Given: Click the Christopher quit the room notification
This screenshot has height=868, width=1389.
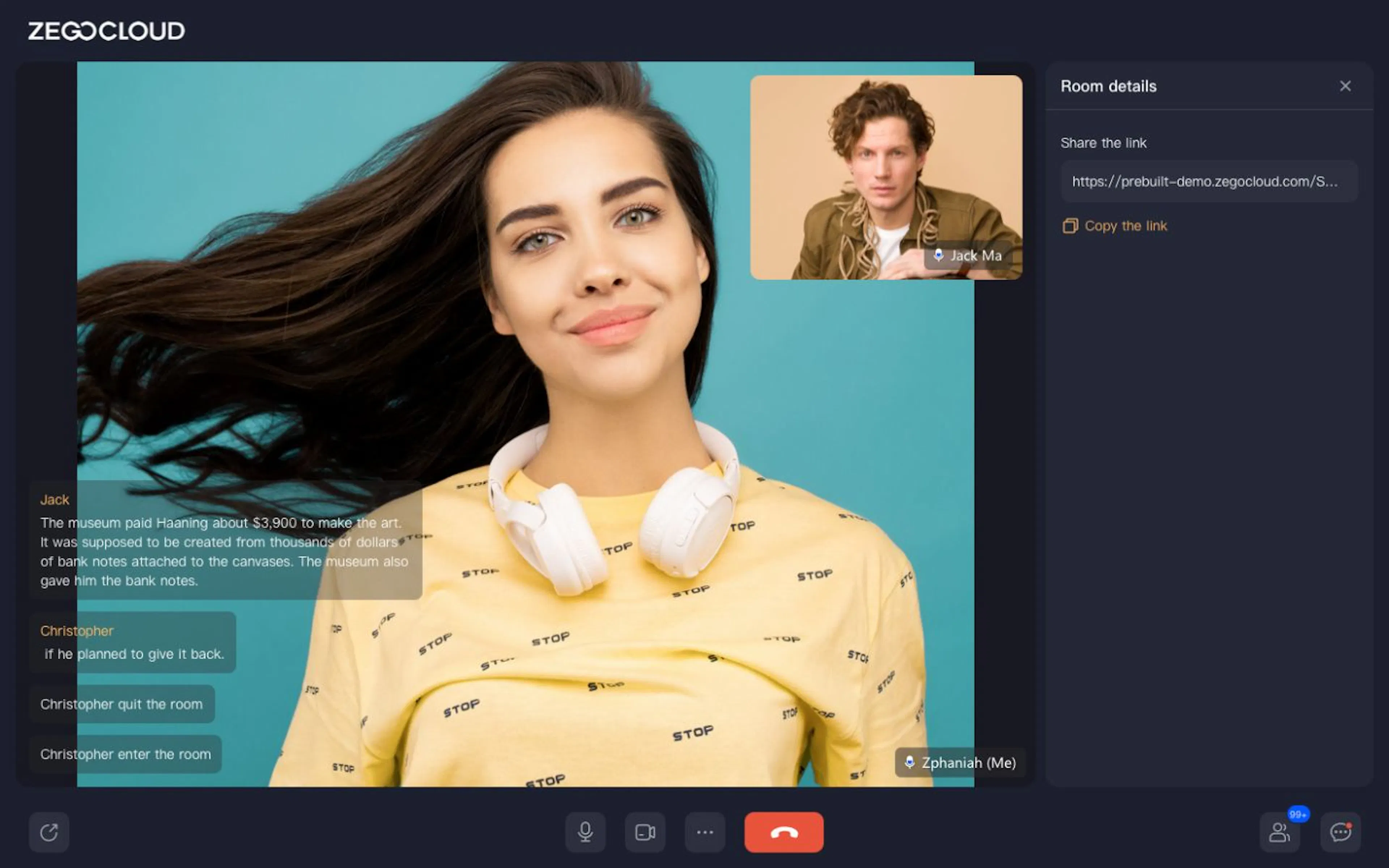Looking at the screenshot, I should pyautogui.click(x=122, y=704).
